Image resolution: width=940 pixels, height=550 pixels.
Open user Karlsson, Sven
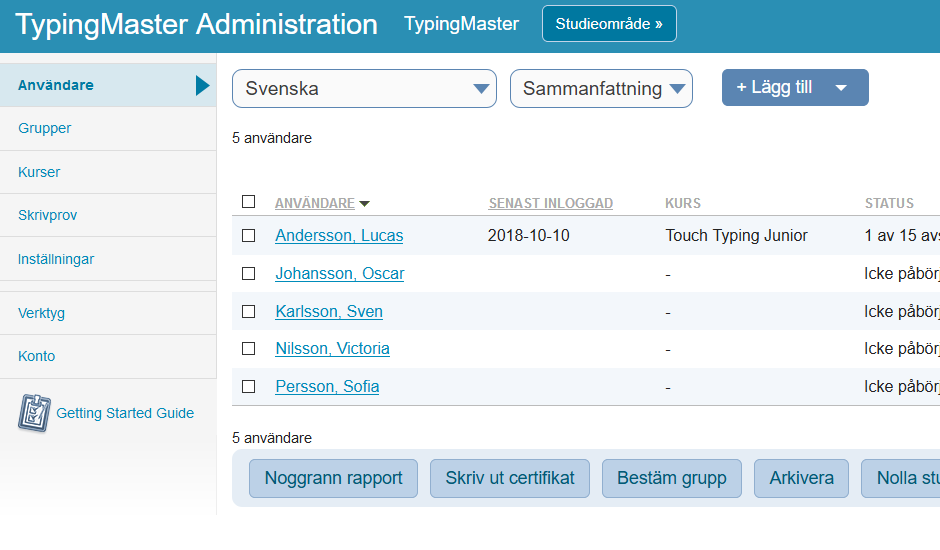click(329, 311)
